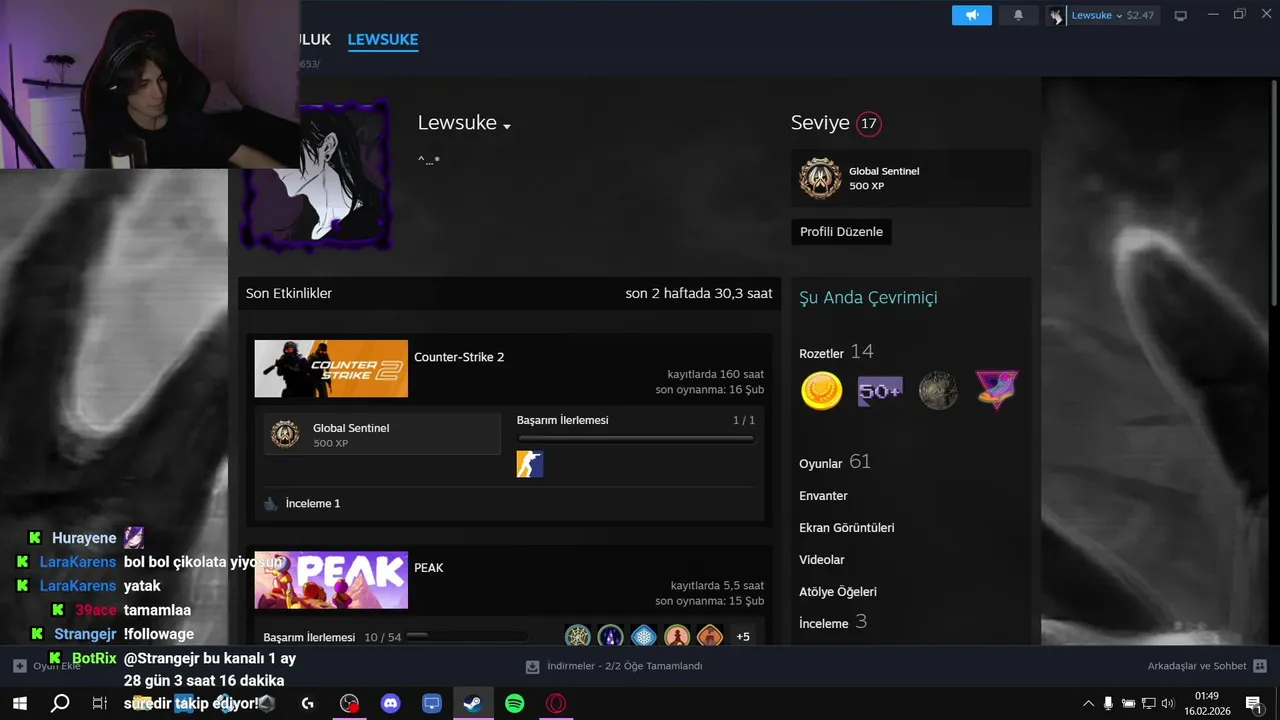Click the fifth PEAK achievement icon
Image resolution: width=1280 pixels, height=720 pixels.
click(x=710, y=637)
